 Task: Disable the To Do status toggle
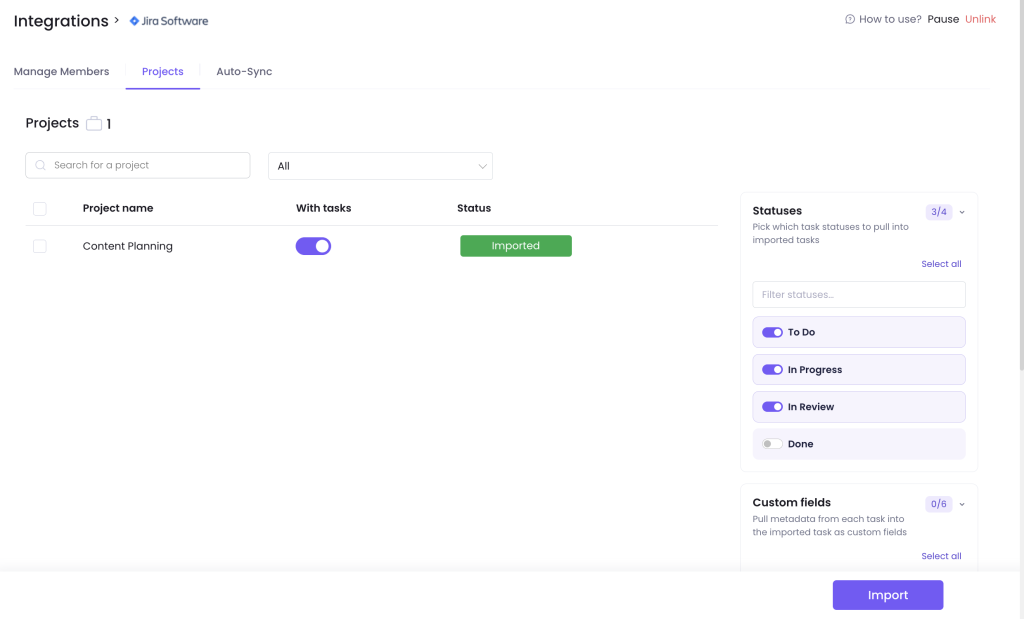pos(773,332)
